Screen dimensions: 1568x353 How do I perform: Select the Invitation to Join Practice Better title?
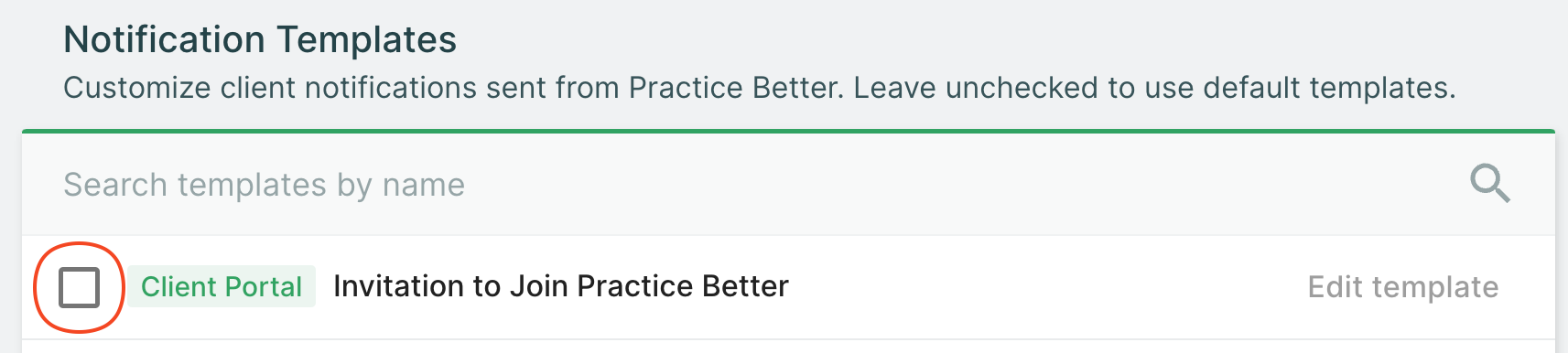561,286
